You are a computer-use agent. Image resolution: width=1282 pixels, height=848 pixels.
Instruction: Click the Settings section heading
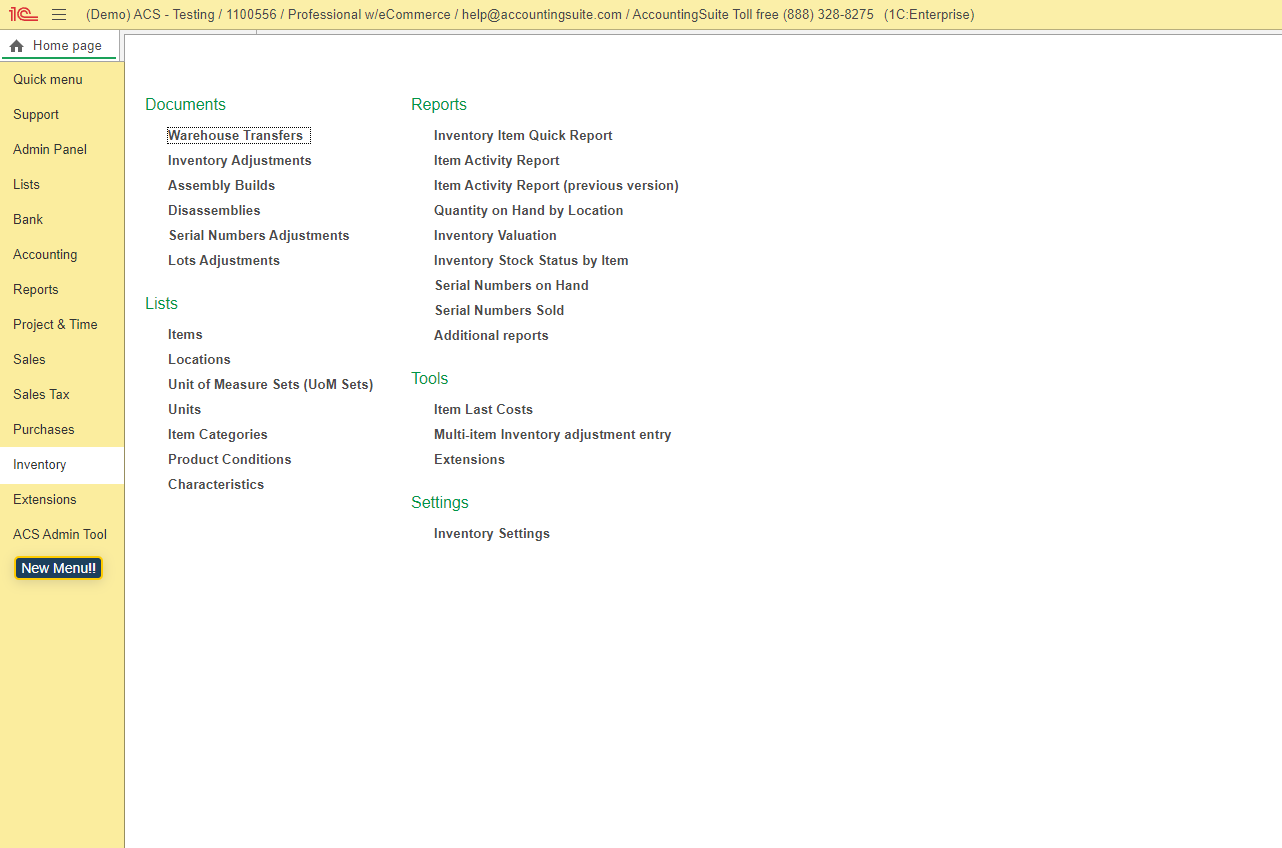(x=440, y=503)
